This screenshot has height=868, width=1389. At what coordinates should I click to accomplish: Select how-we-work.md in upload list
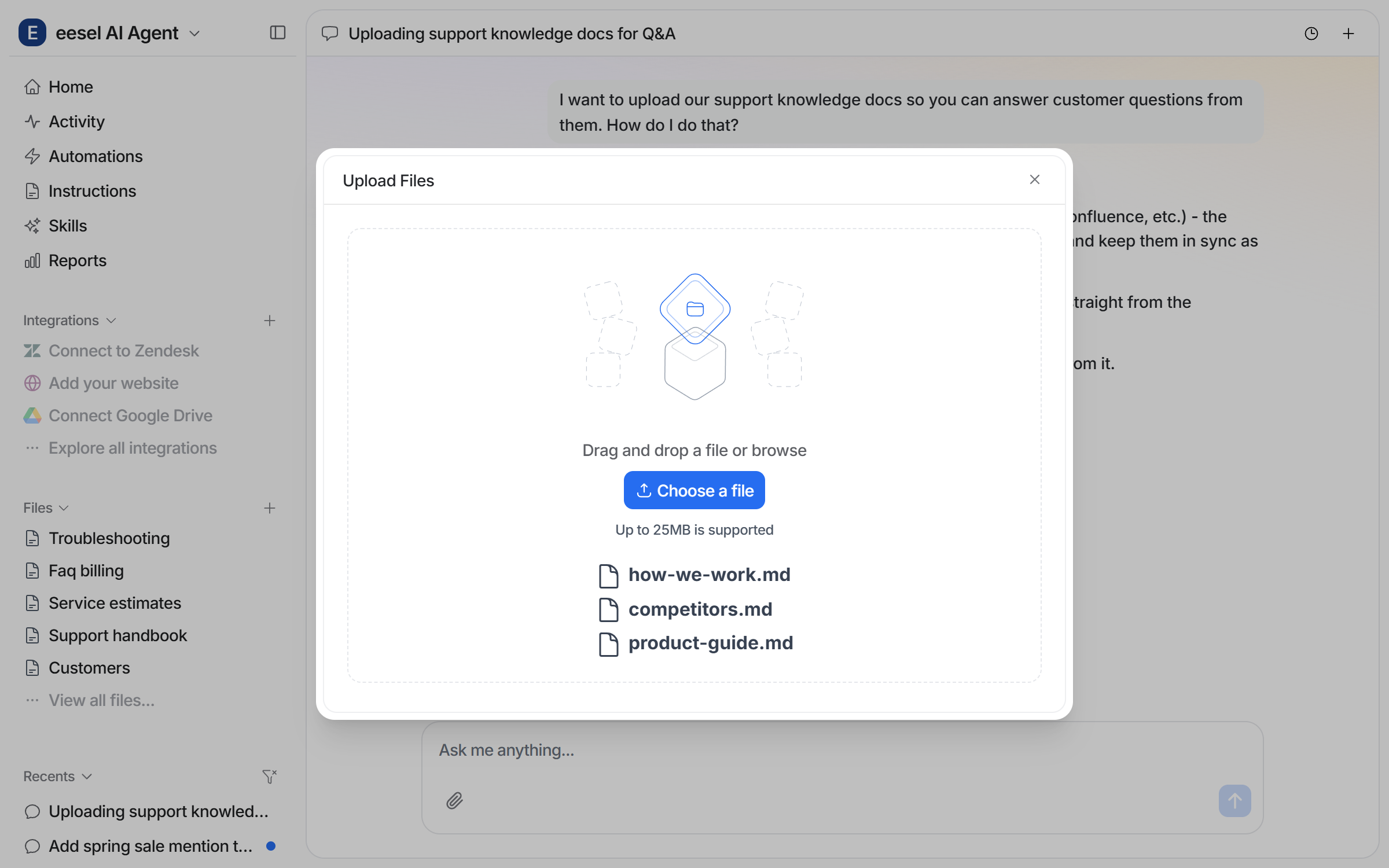click(694, 575)
